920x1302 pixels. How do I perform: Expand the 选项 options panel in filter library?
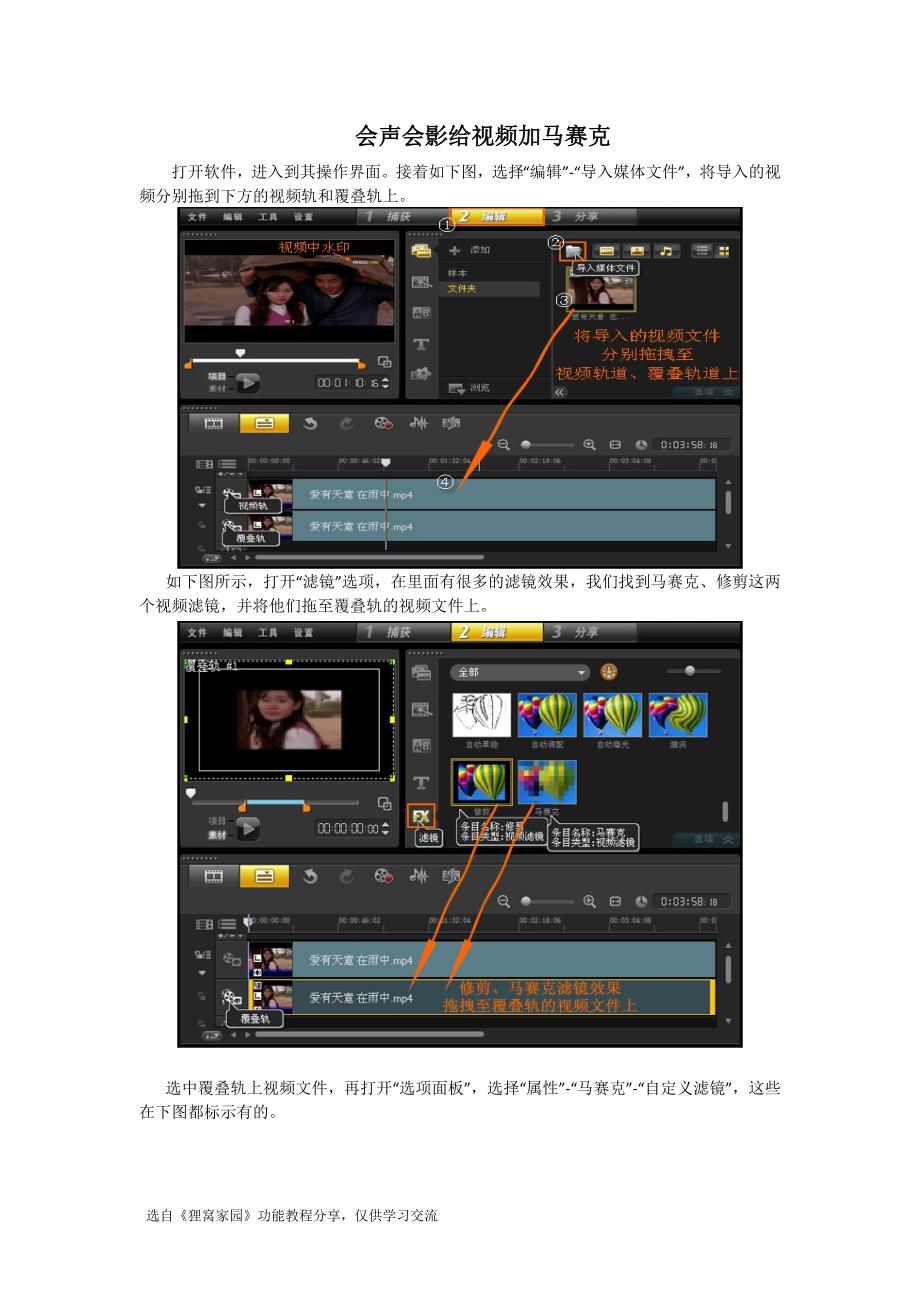point(705,839)
